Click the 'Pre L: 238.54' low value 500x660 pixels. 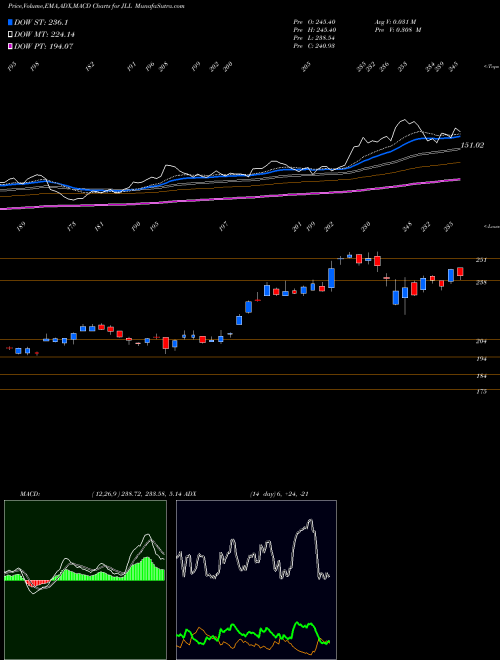pyautogui.click(x=314, y=38)
